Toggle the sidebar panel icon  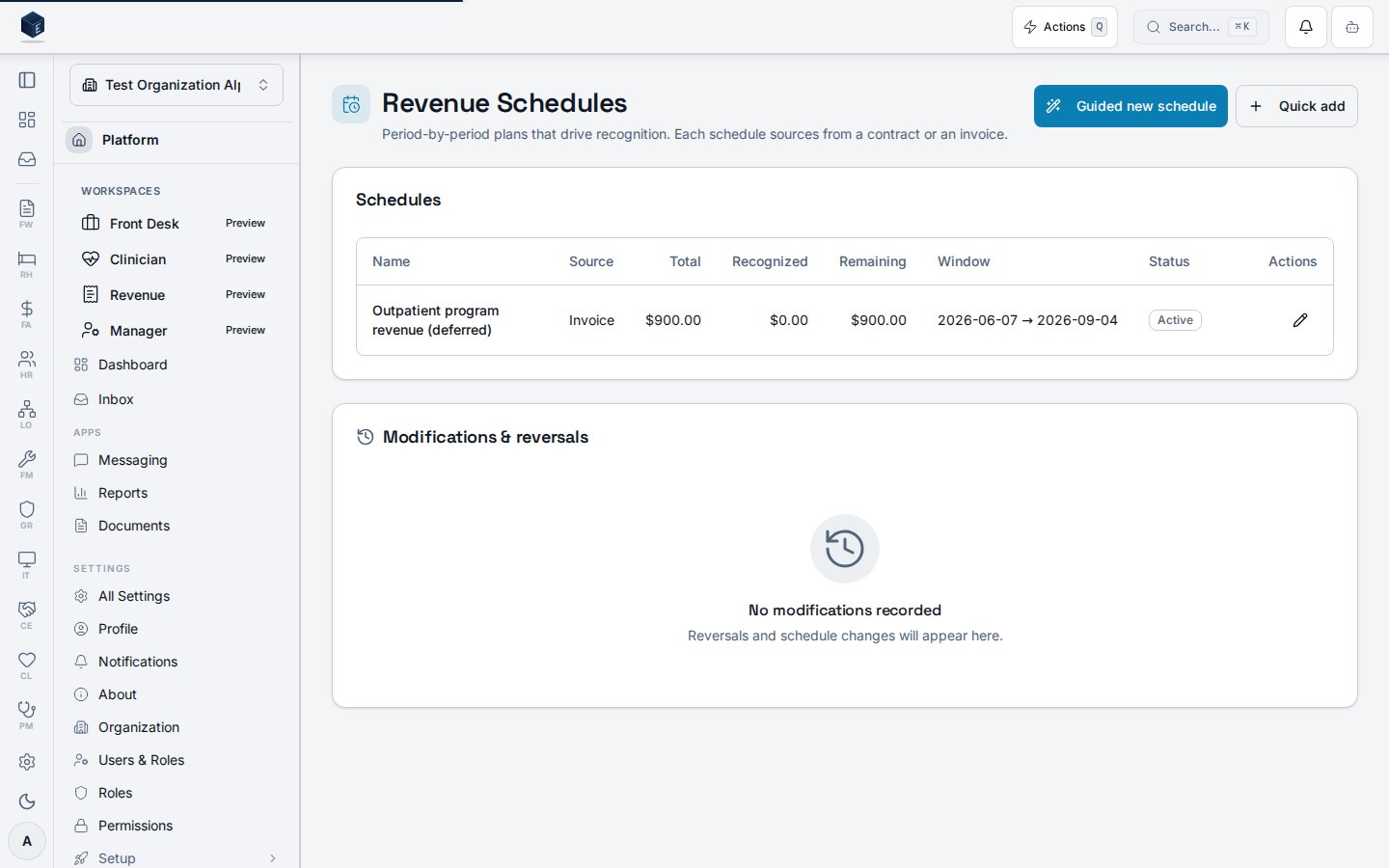[27, 80]
